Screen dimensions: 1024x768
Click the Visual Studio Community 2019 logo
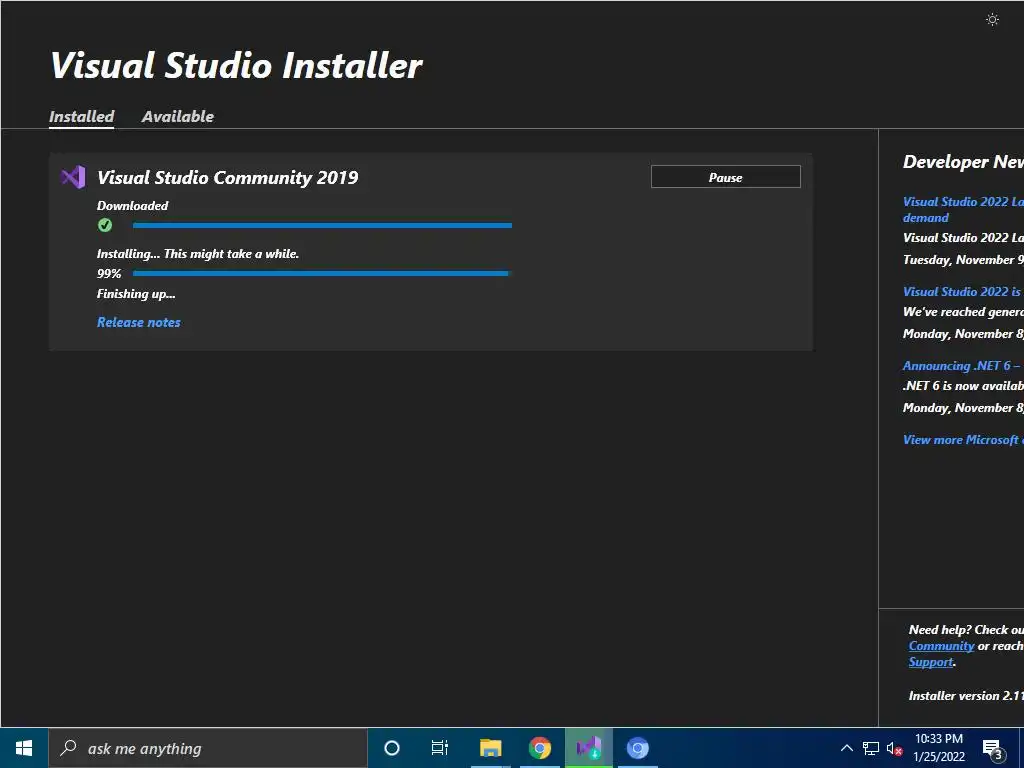click(73, 177)
